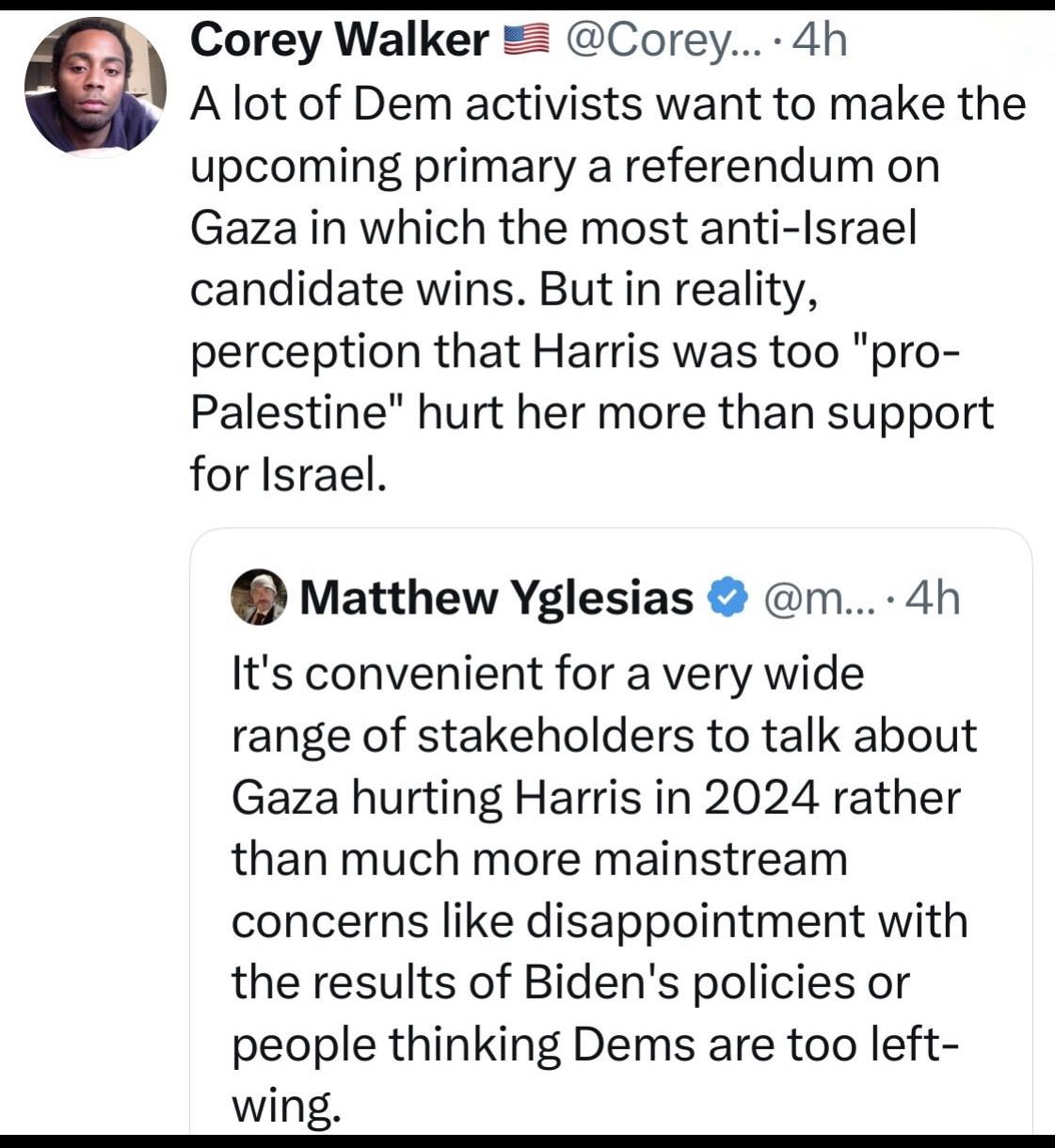This screenshot has height=1148, width=1055.
Task: Click the 4h timestamp on Corey Walker's tweet
Action: coord(821,40)
